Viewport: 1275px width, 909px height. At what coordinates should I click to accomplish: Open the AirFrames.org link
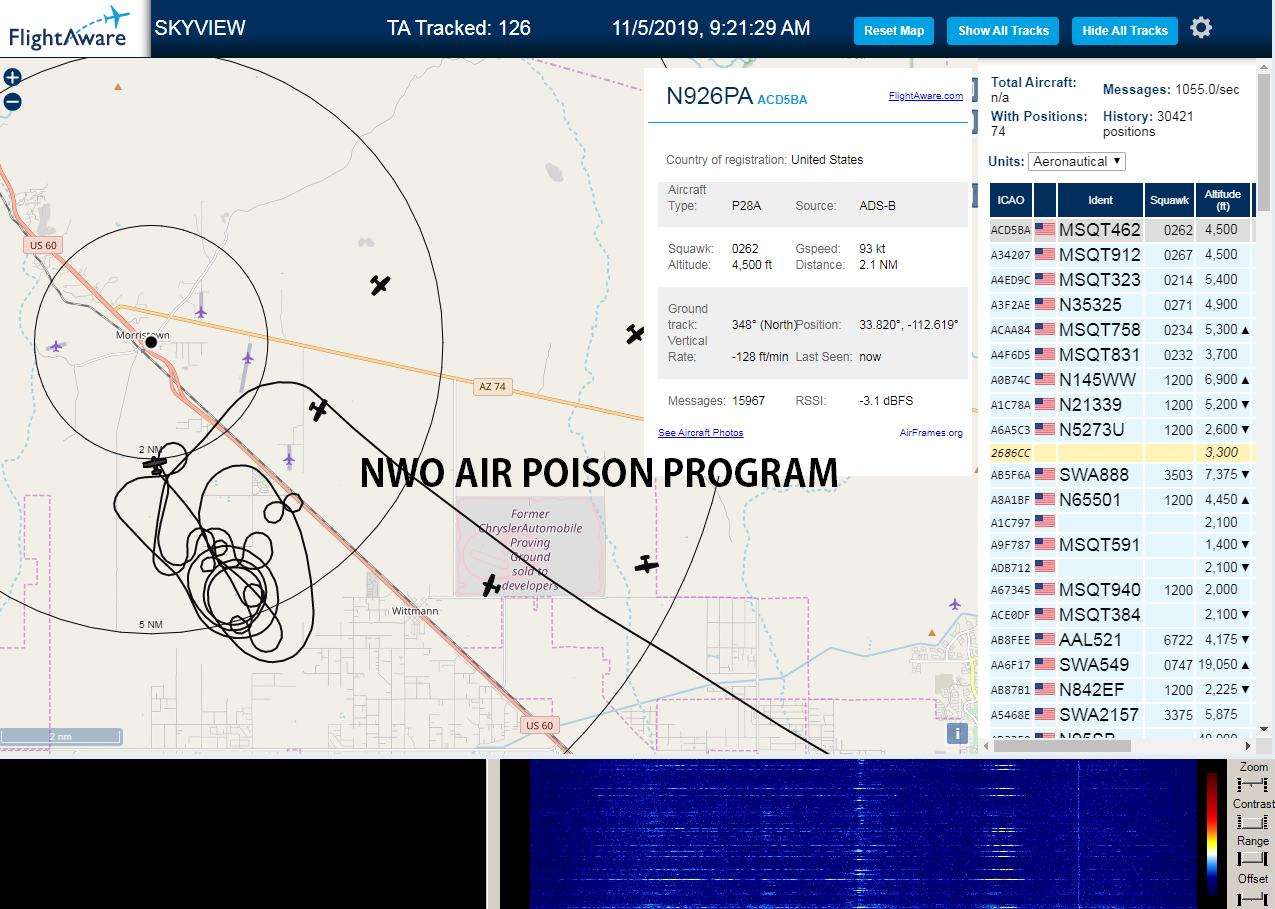[x=931, y=433]
